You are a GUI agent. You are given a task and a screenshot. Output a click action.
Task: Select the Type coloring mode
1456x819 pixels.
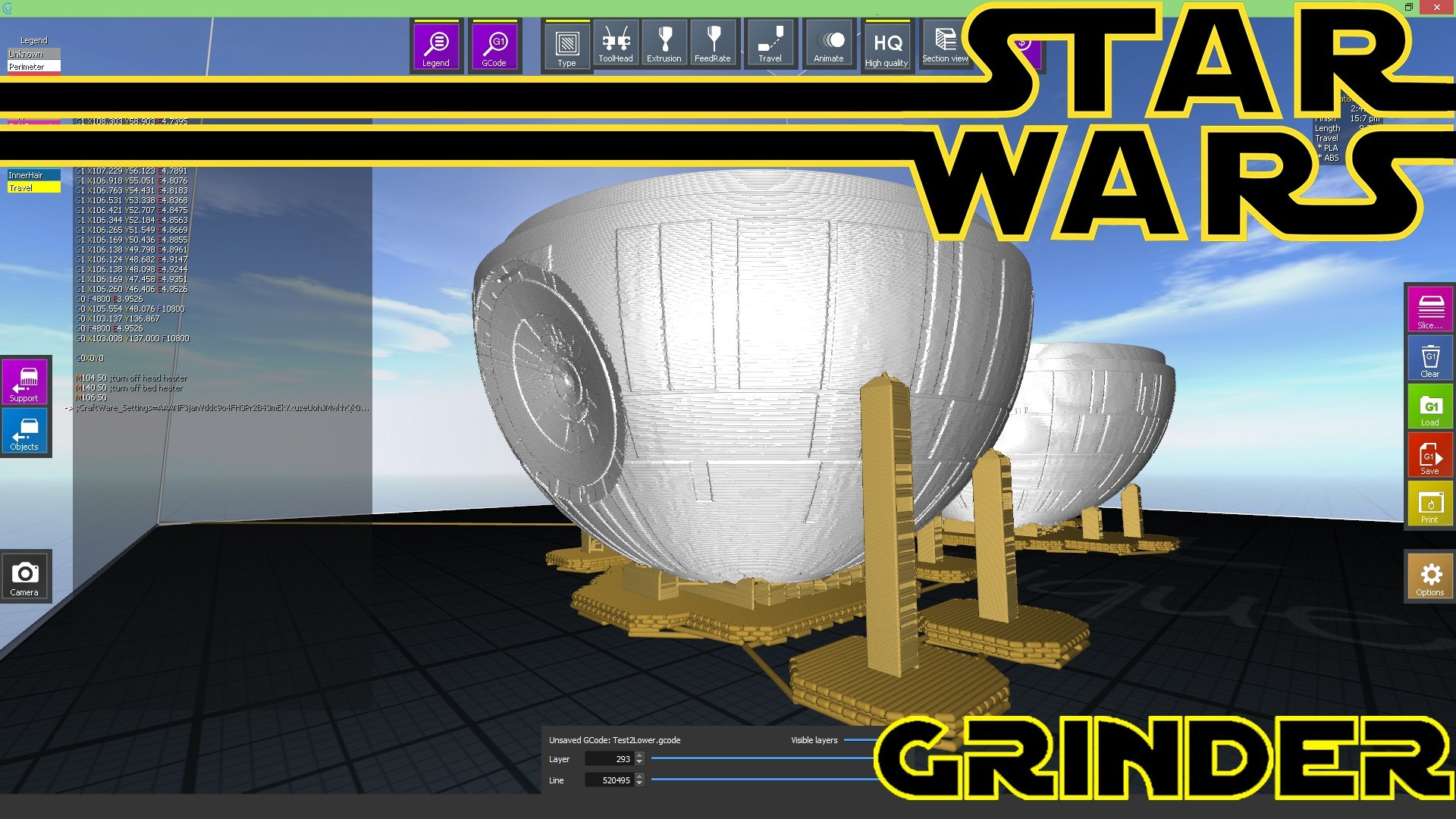click(x=566, y=45)
